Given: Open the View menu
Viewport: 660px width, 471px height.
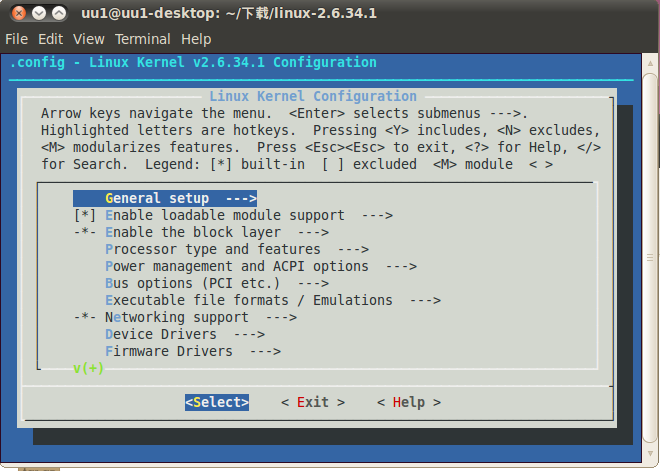Looking at the screenshot, I should pos(88,39).
